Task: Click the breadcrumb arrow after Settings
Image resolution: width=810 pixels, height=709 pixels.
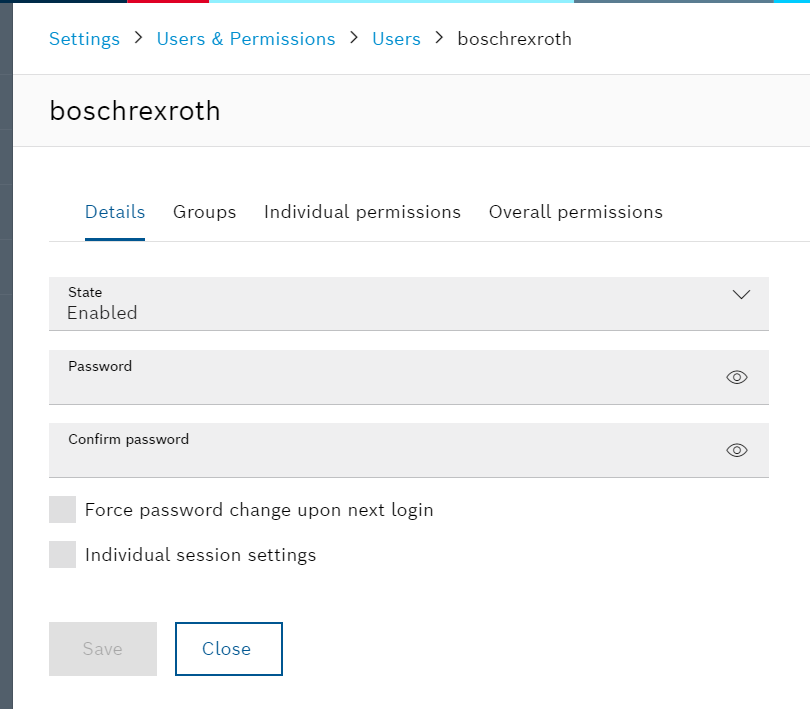Action: (x=138, y=38)
